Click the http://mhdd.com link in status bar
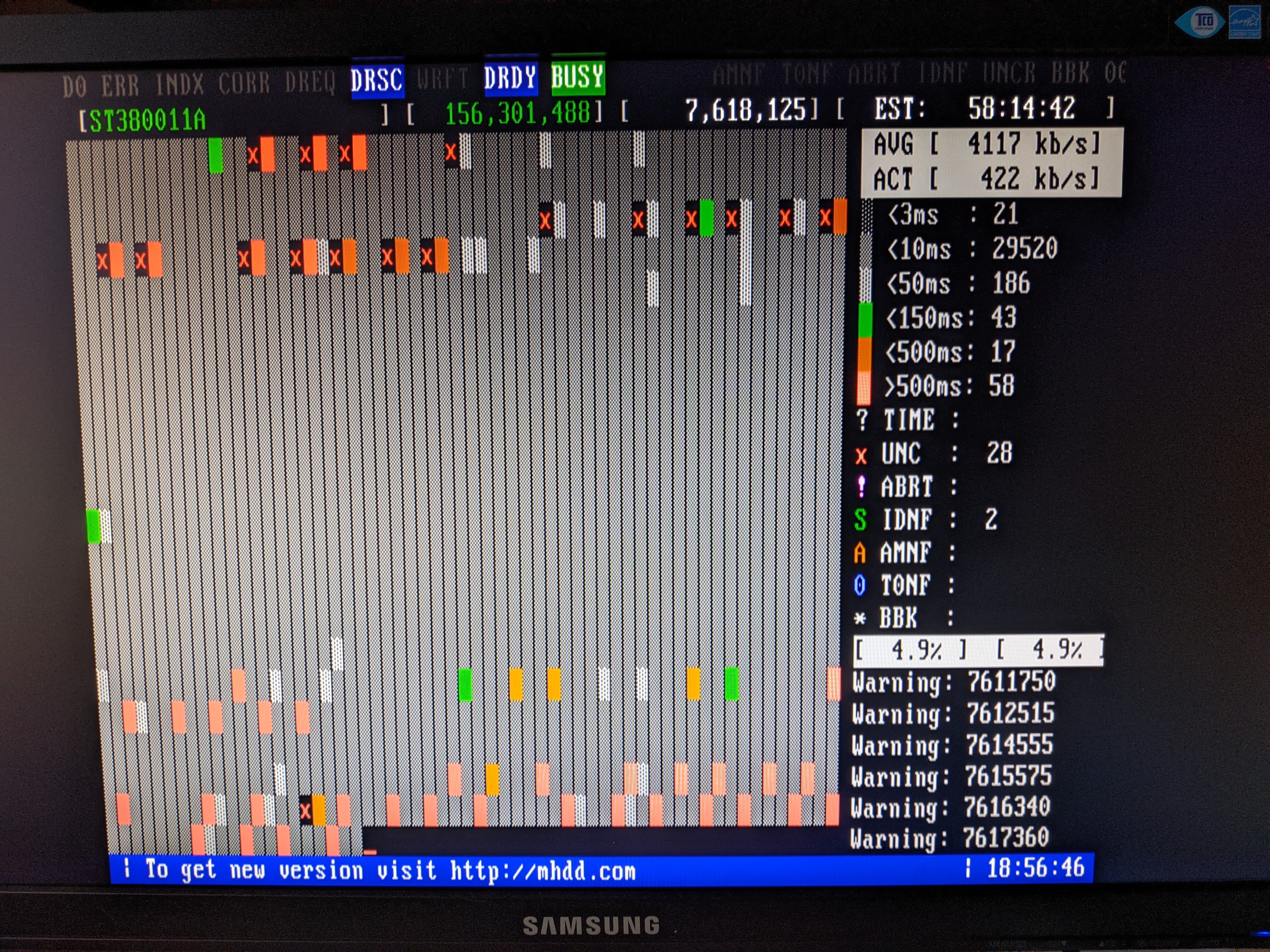Viewport: 1270px width, 952px height. 543,871
